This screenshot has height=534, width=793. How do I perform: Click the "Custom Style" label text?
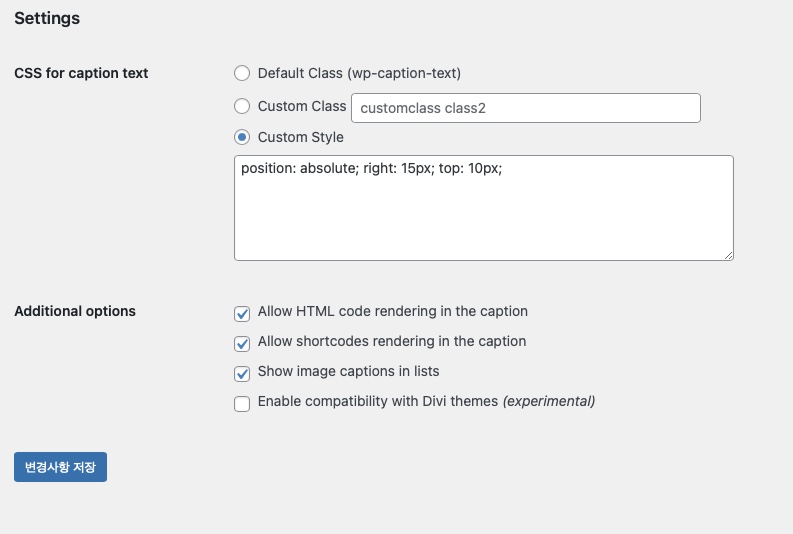tap(300, 137)
